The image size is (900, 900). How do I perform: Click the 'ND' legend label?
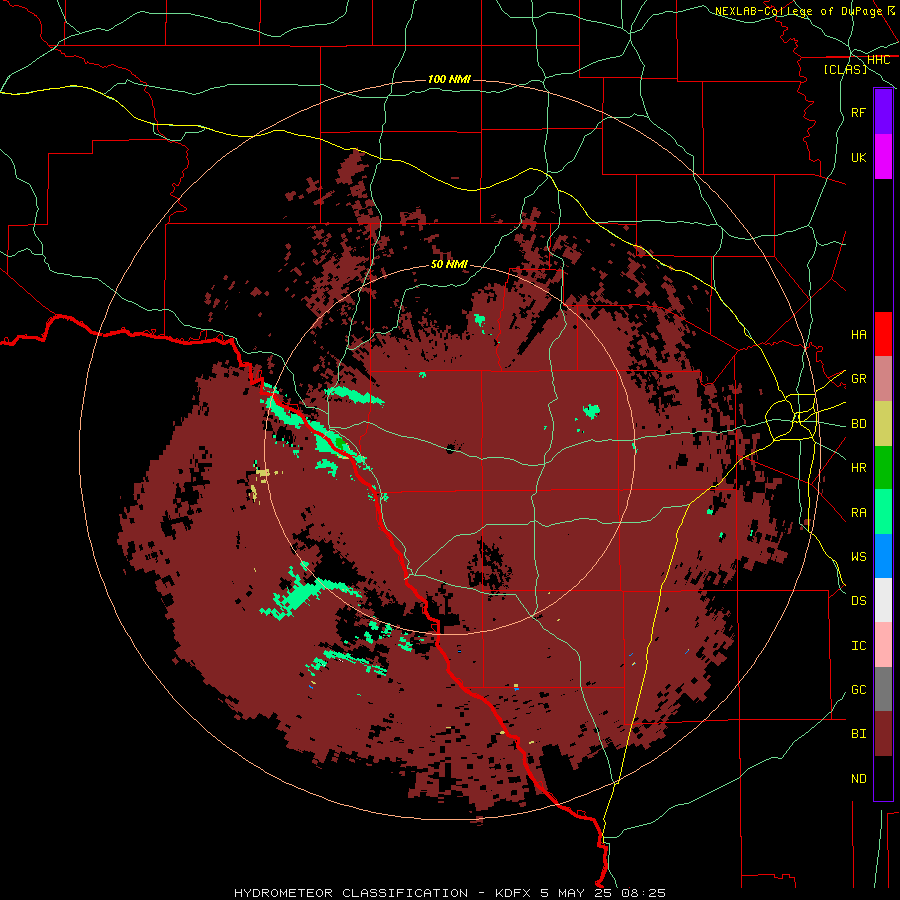pyautogui.click(x=858, y=779)
